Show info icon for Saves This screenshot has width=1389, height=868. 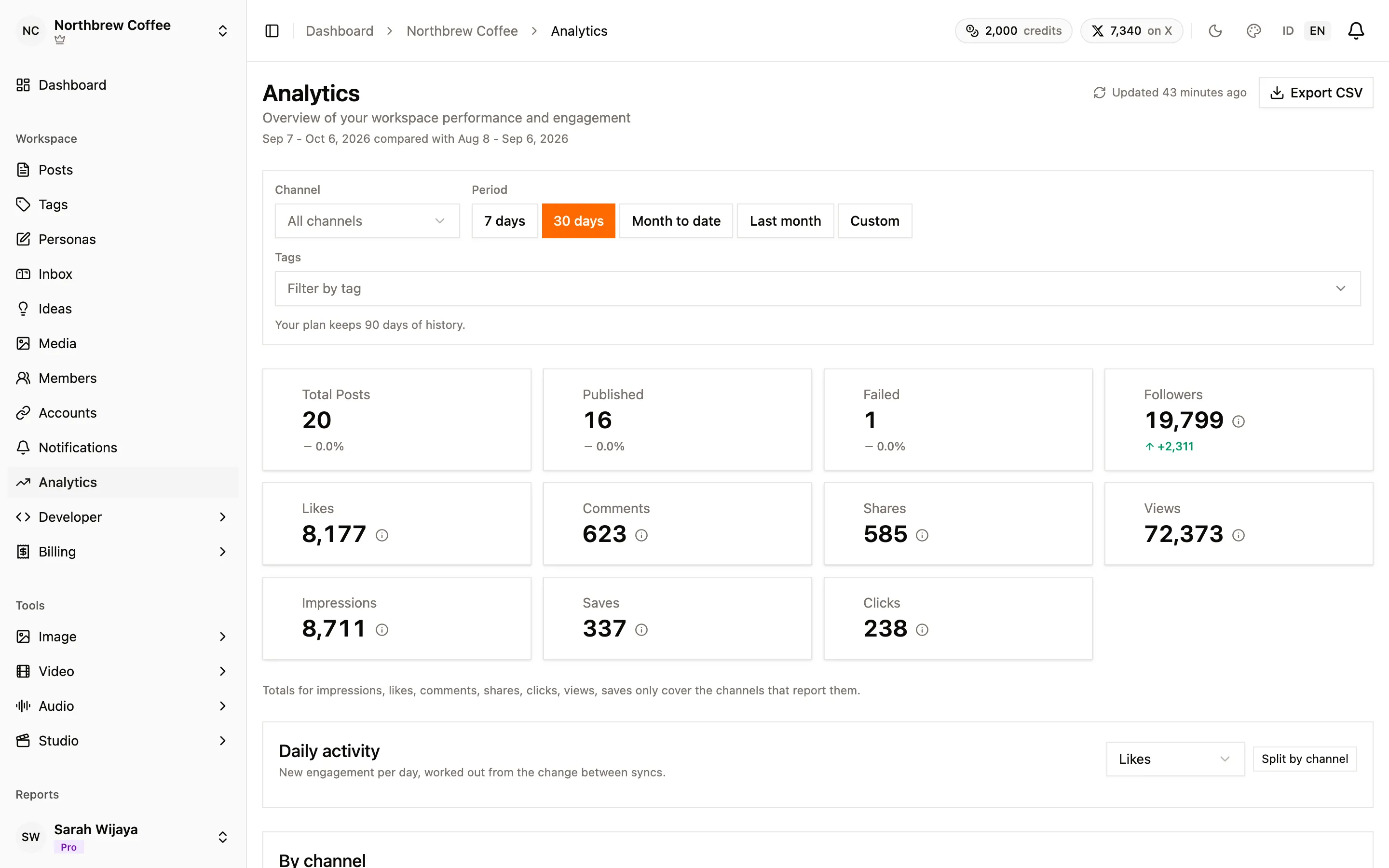coord(641,630)
